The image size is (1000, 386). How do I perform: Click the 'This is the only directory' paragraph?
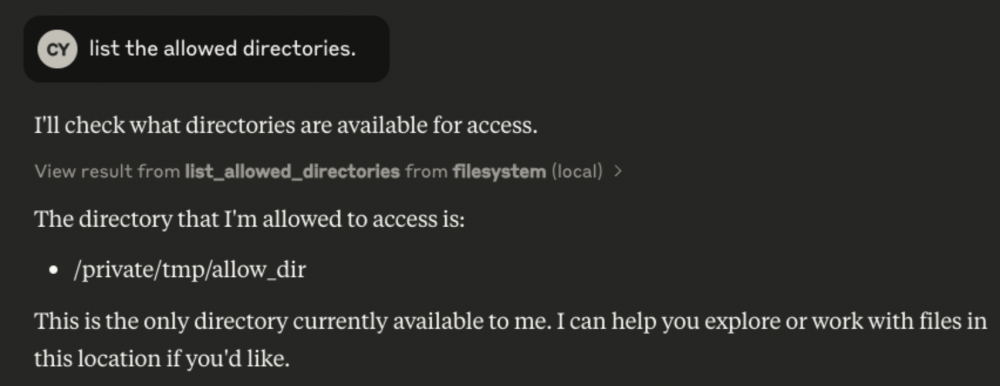[x=511, y=340]
